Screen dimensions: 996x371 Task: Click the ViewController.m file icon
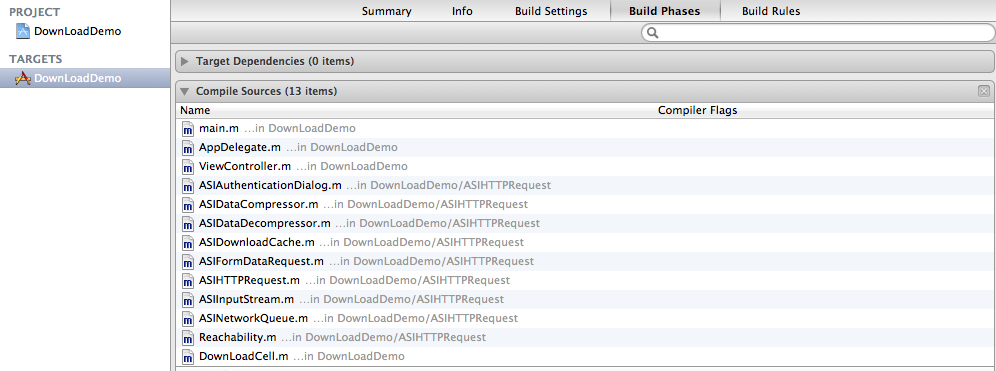[x=187, y=166]
